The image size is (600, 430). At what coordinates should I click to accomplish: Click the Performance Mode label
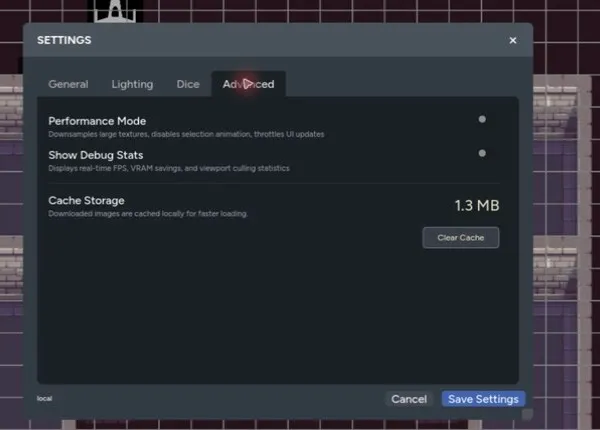97,121
